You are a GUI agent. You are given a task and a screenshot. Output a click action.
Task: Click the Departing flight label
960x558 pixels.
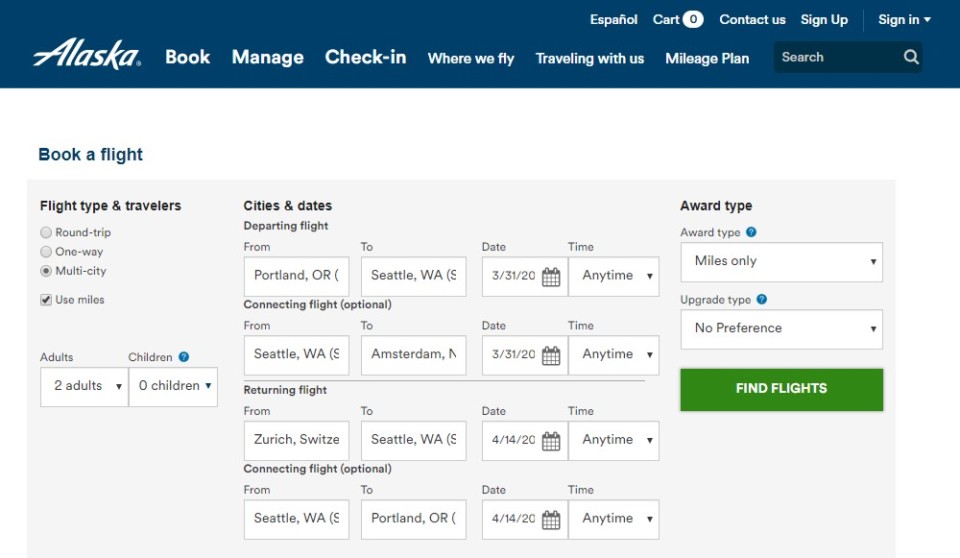(x=285, y=226)
